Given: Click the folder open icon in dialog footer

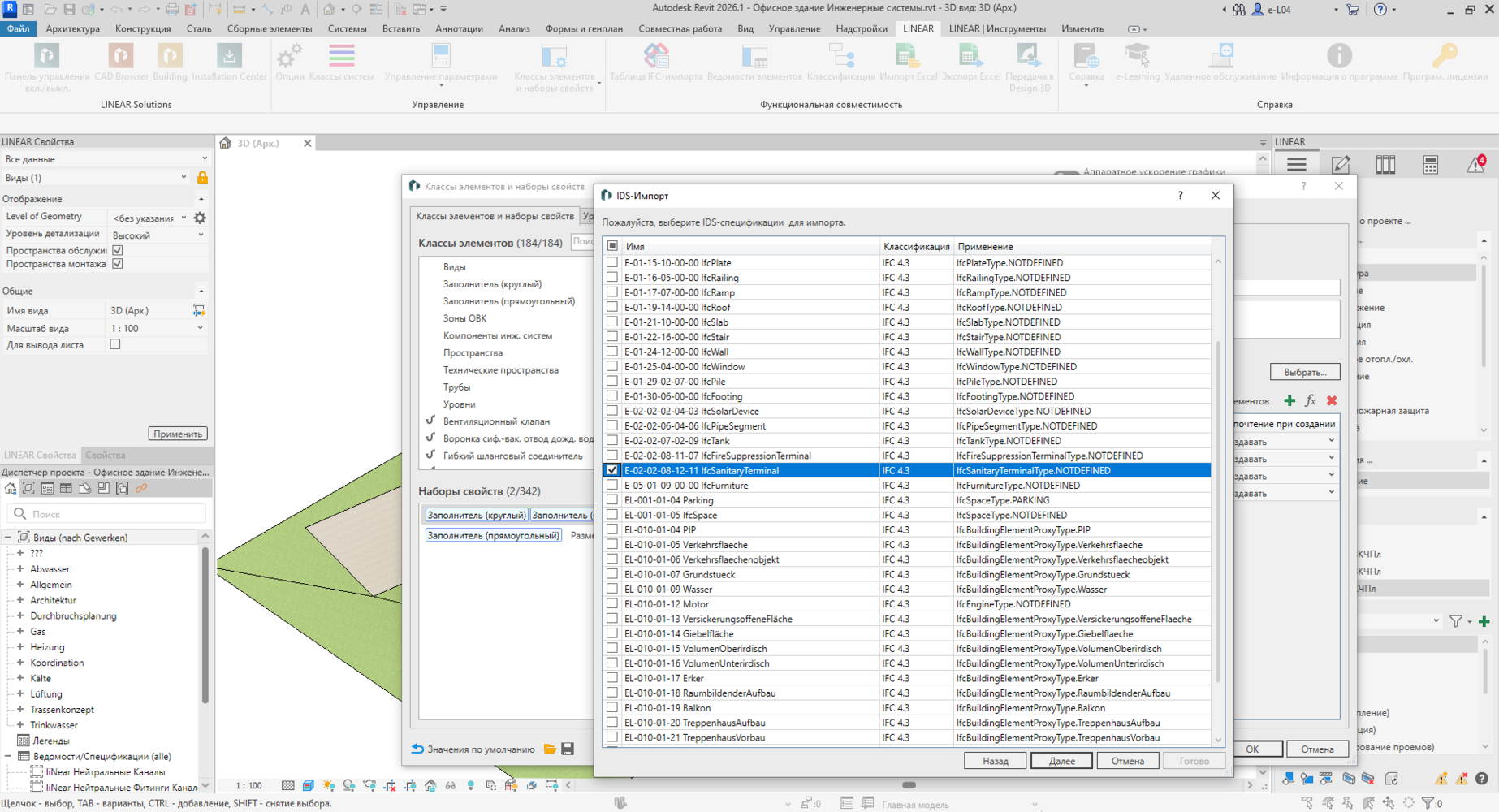Looking at the screenshot, I should click(x=550, y=749).
